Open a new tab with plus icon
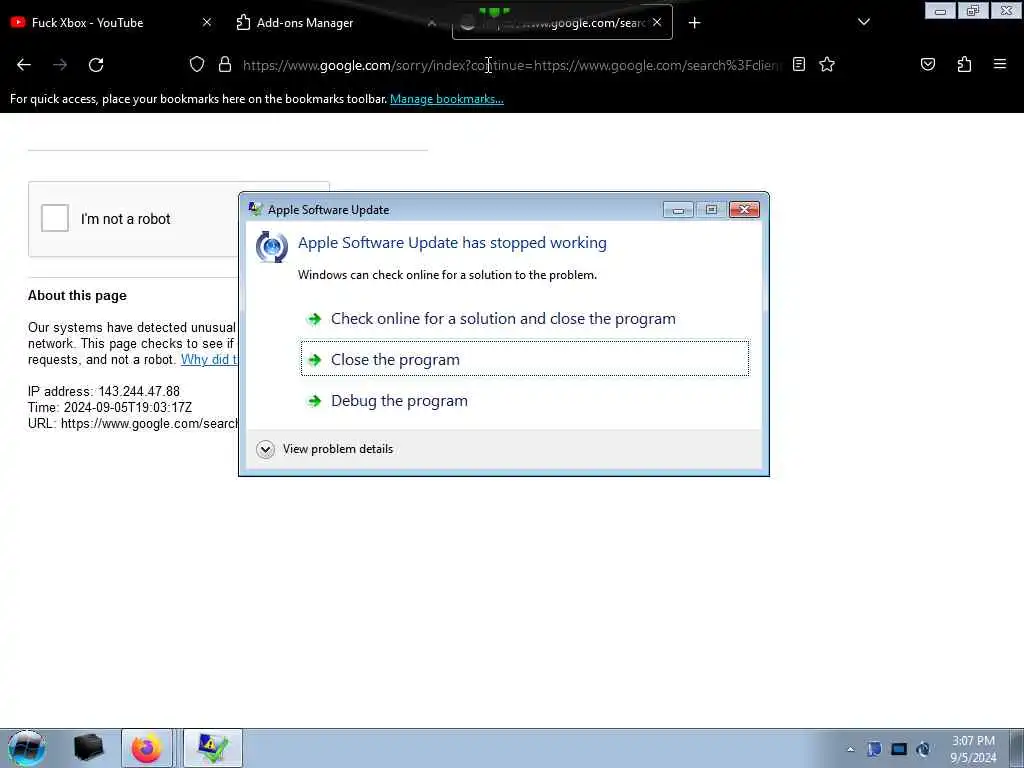 [694, 23]
